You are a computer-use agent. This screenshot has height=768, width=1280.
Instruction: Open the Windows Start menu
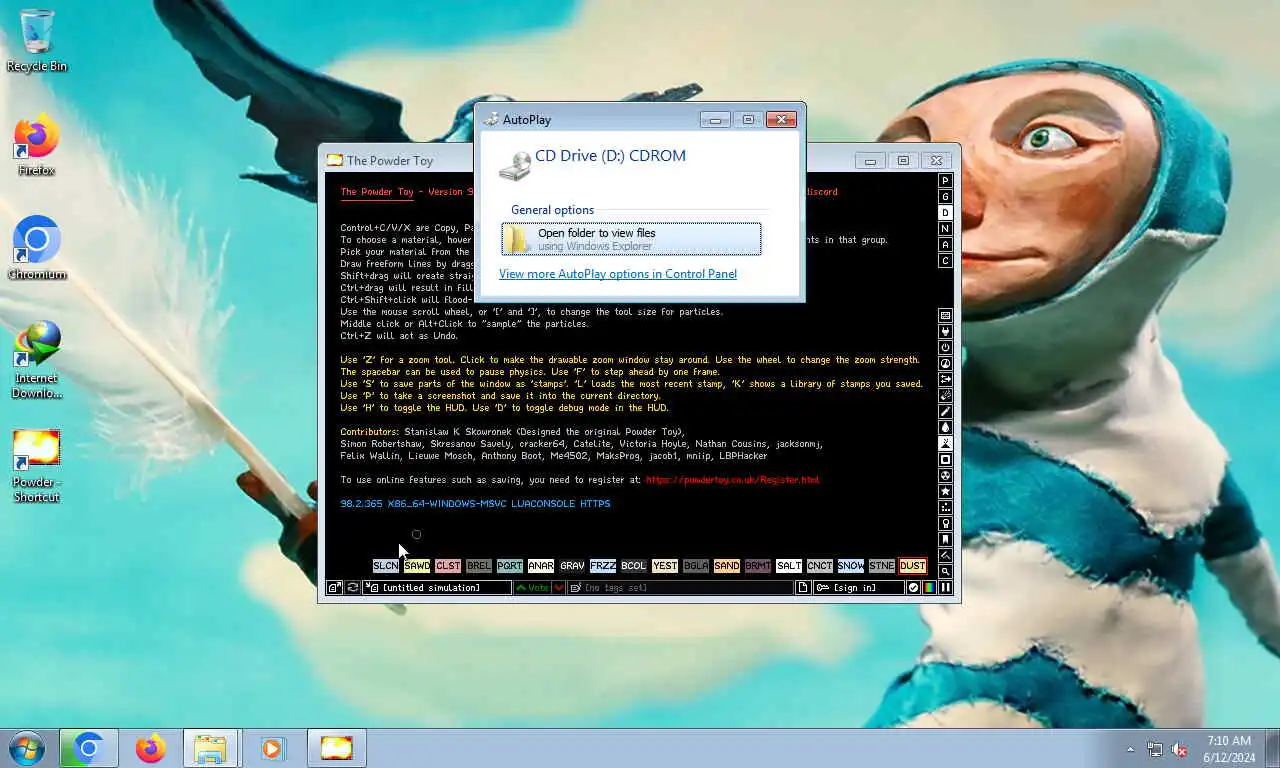pos(27,748)
